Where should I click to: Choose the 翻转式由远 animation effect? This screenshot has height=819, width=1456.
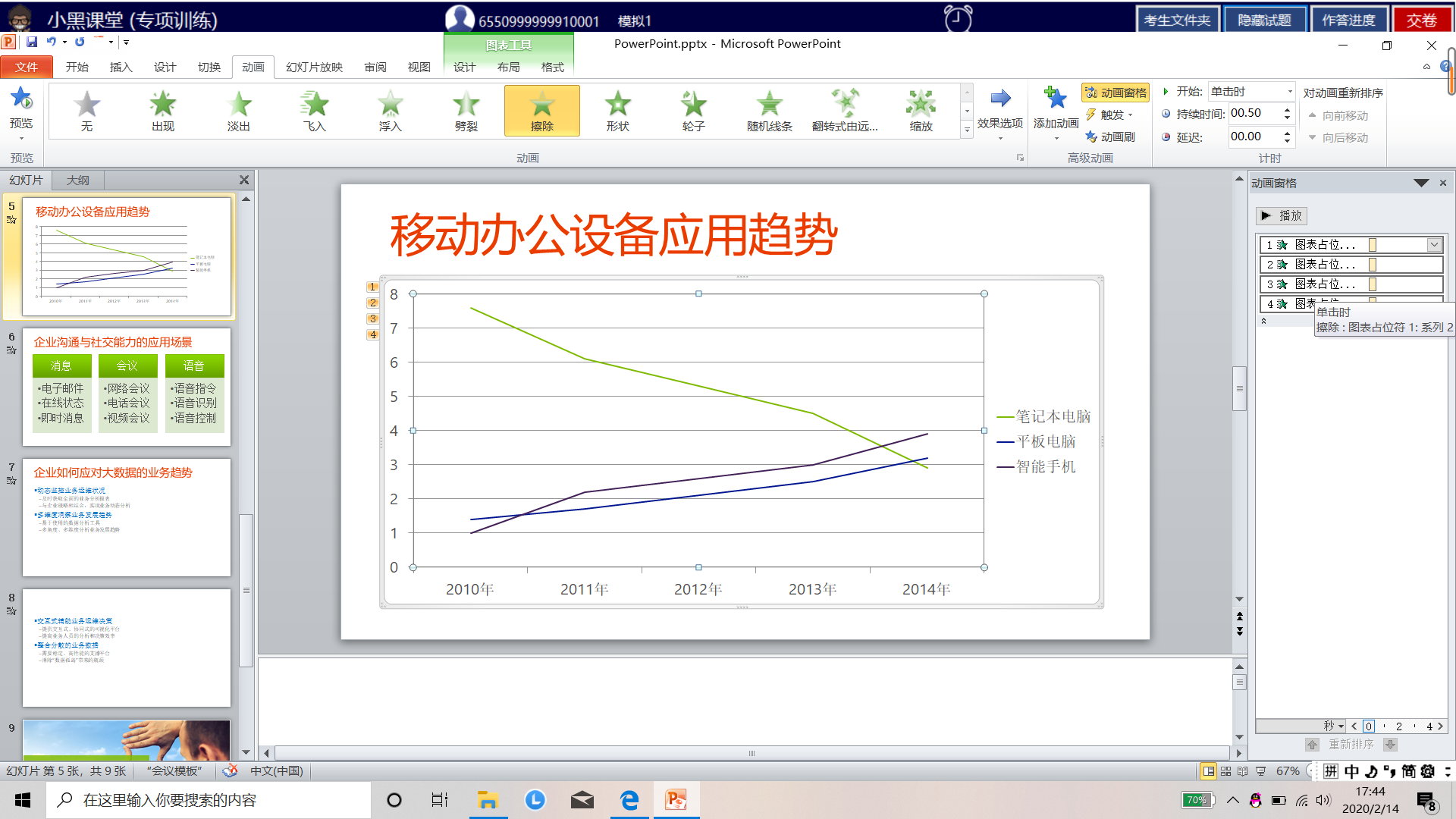coord(846,111)
